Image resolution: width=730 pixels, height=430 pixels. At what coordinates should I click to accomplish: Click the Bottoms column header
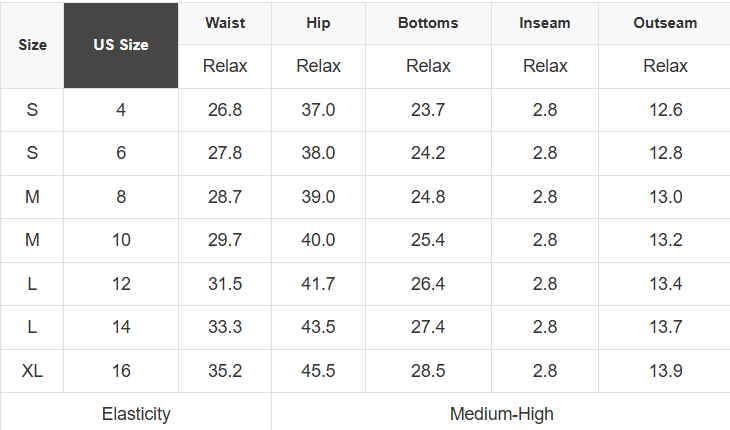click(428, 23)
